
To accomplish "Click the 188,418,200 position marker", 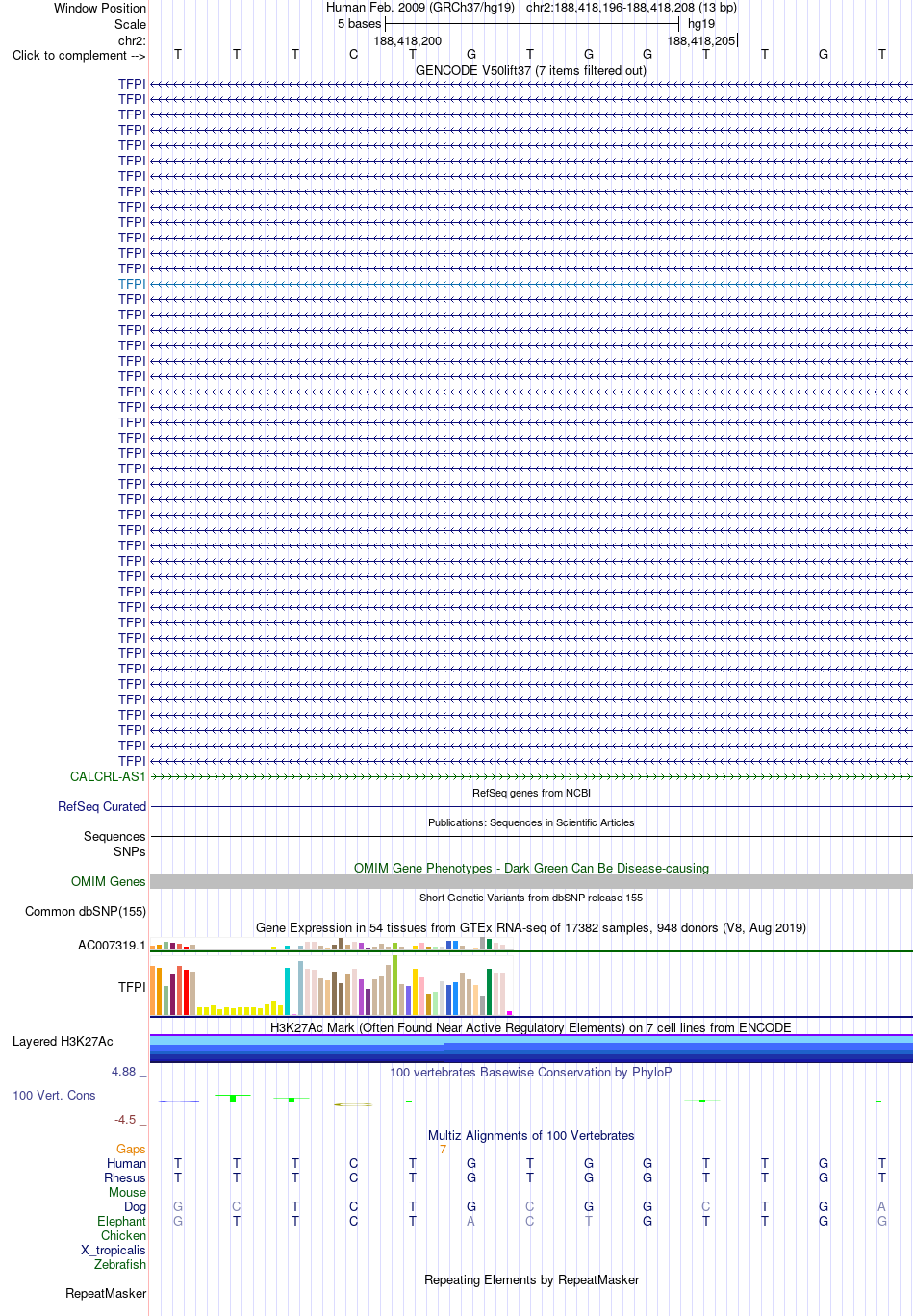I will tap(408, 40).
